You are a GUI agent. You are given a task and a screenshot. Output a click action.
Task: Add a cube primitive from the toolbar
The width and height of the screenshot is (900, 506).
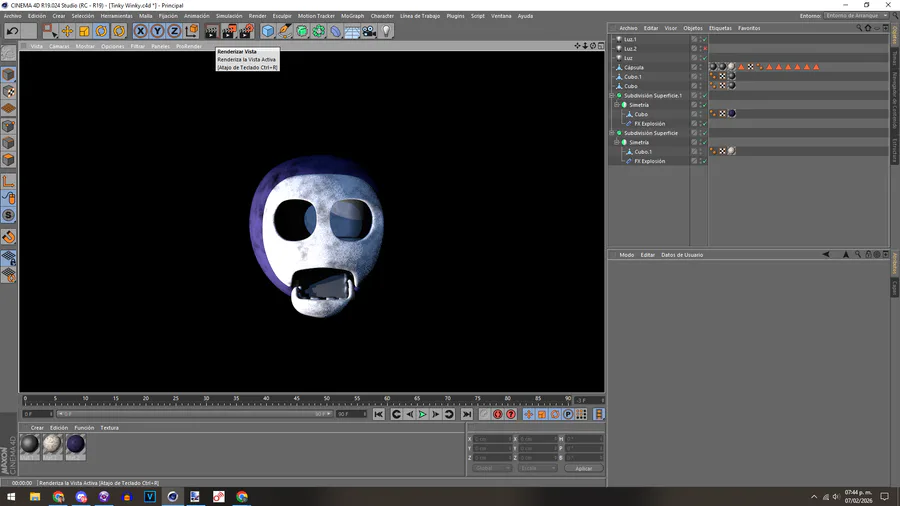pos(268,31)
